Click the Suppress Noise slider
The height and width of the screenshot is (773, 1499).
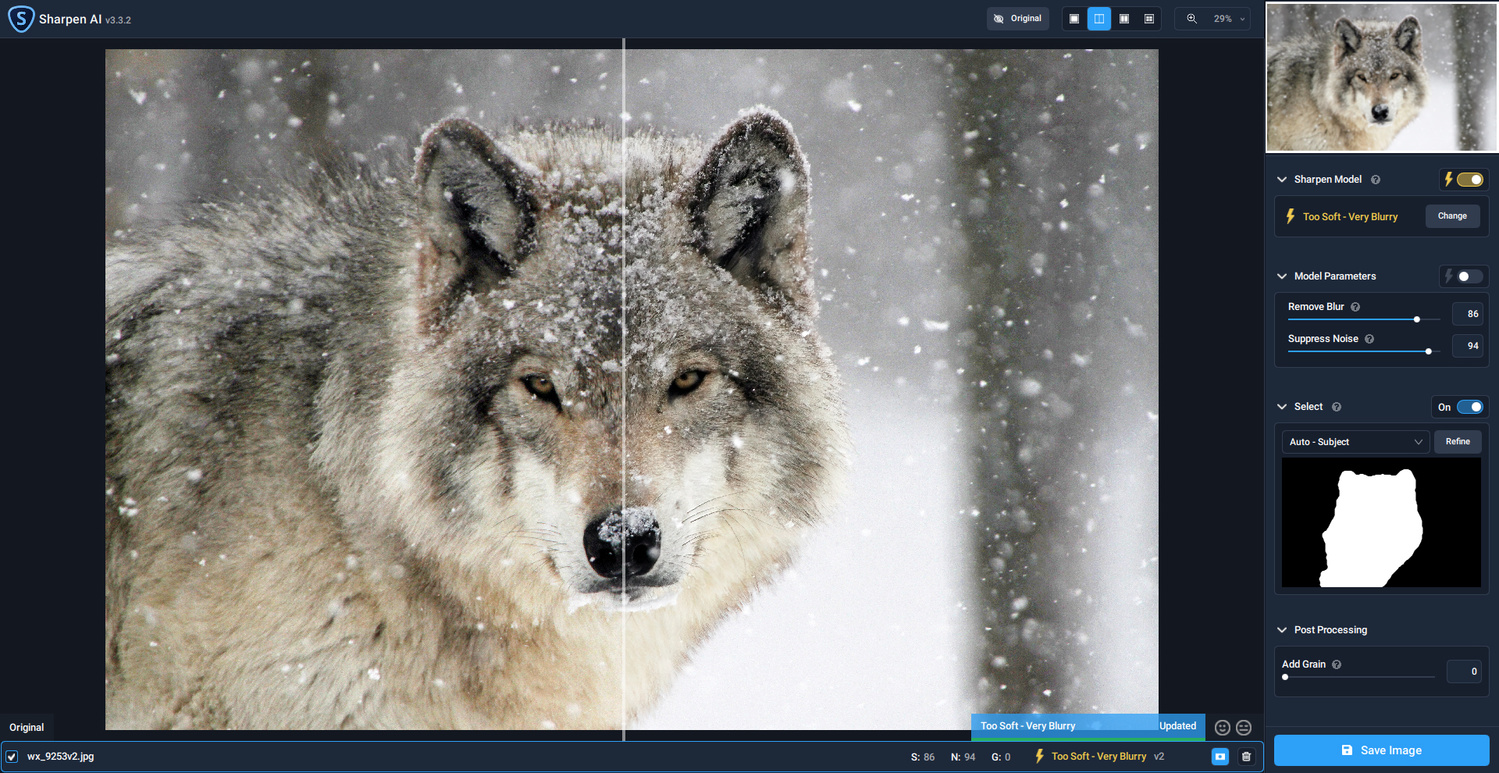1364,351
